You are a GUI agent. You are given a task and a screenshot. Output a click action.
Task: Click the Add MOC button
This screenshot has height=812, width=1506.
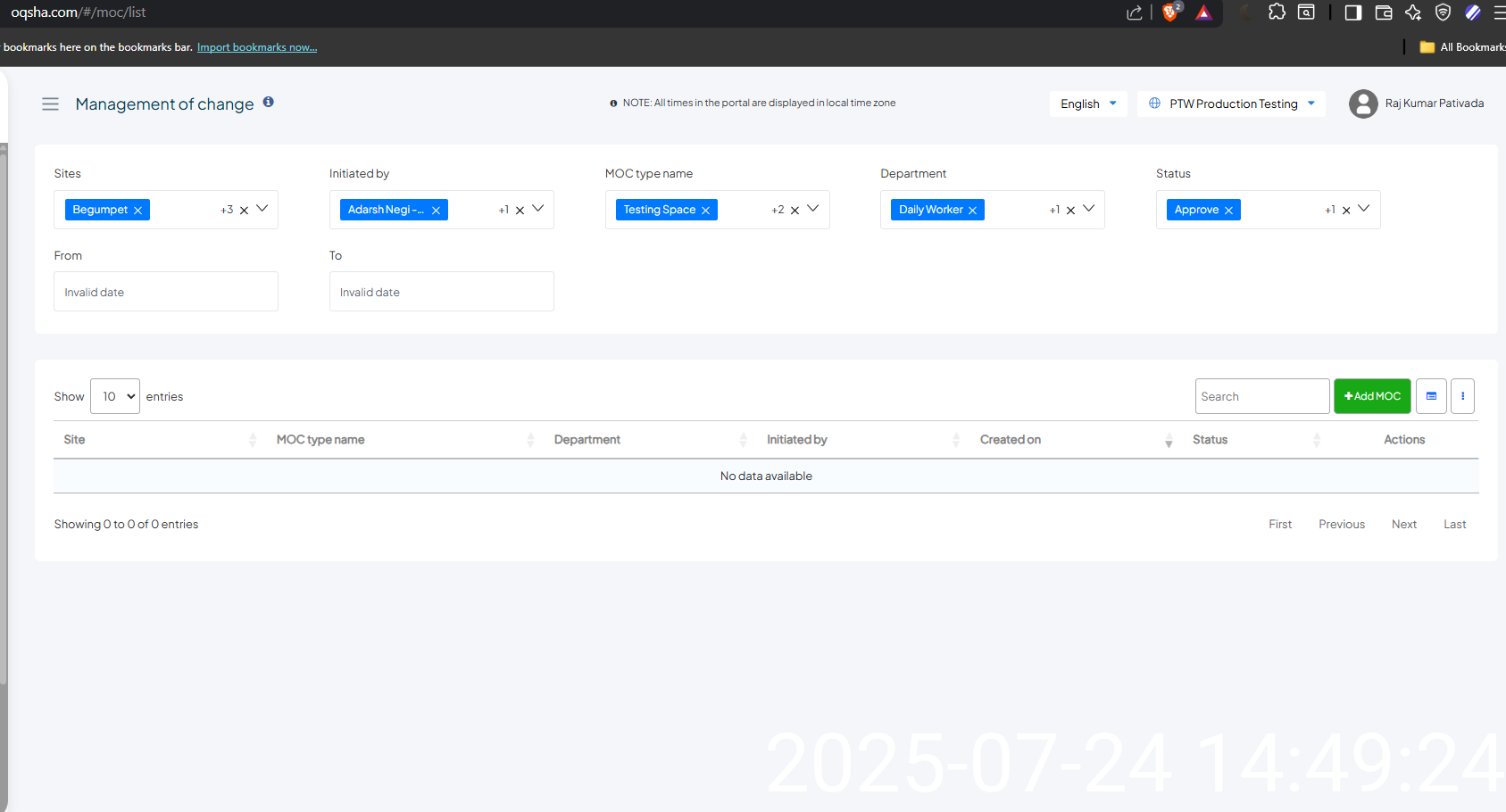pos(1372,396)
